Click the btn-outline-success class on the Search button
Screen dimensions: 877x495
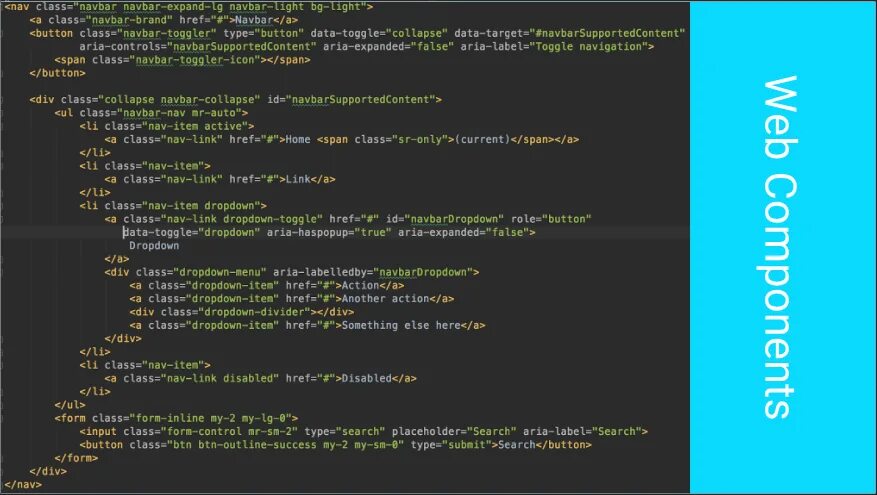[x=257, y=445]
